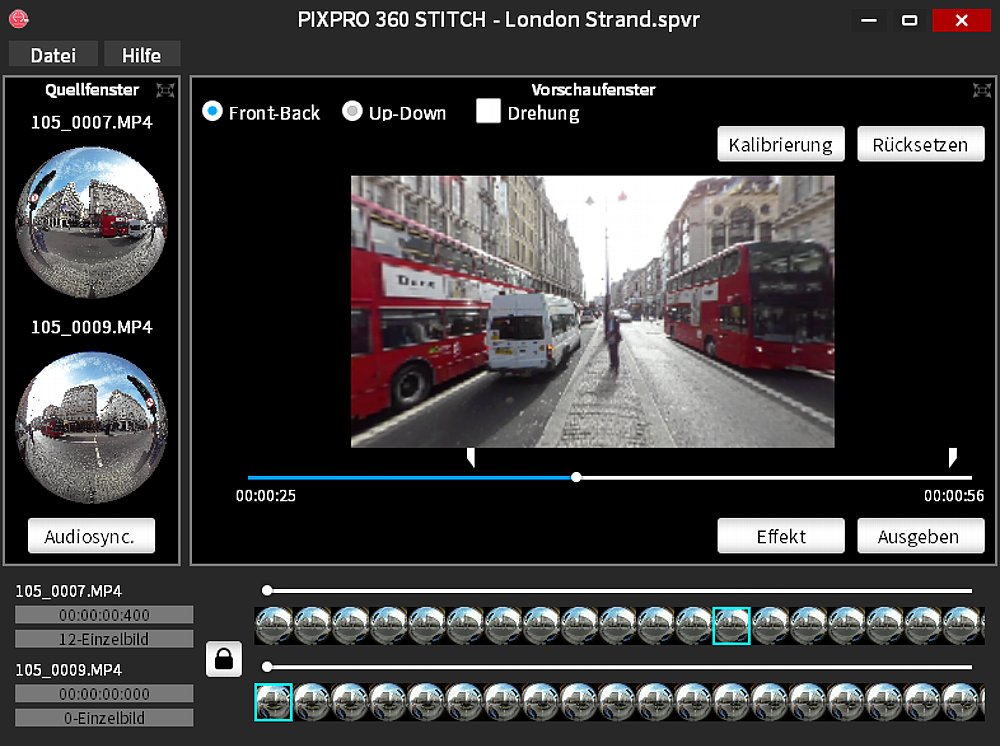Select the Front-Back radio option
Viewport: 1000px width, 746px height.
pos(212,112)
